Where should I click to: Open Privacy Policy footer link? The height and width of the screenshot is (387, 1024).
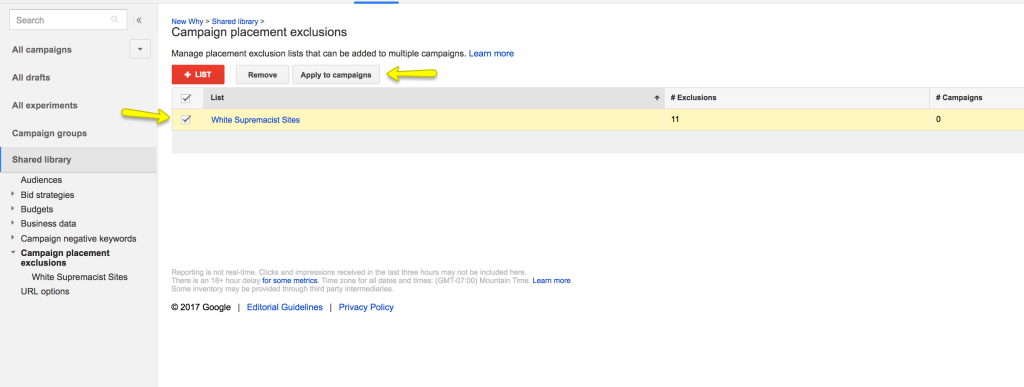click(366, 307)
